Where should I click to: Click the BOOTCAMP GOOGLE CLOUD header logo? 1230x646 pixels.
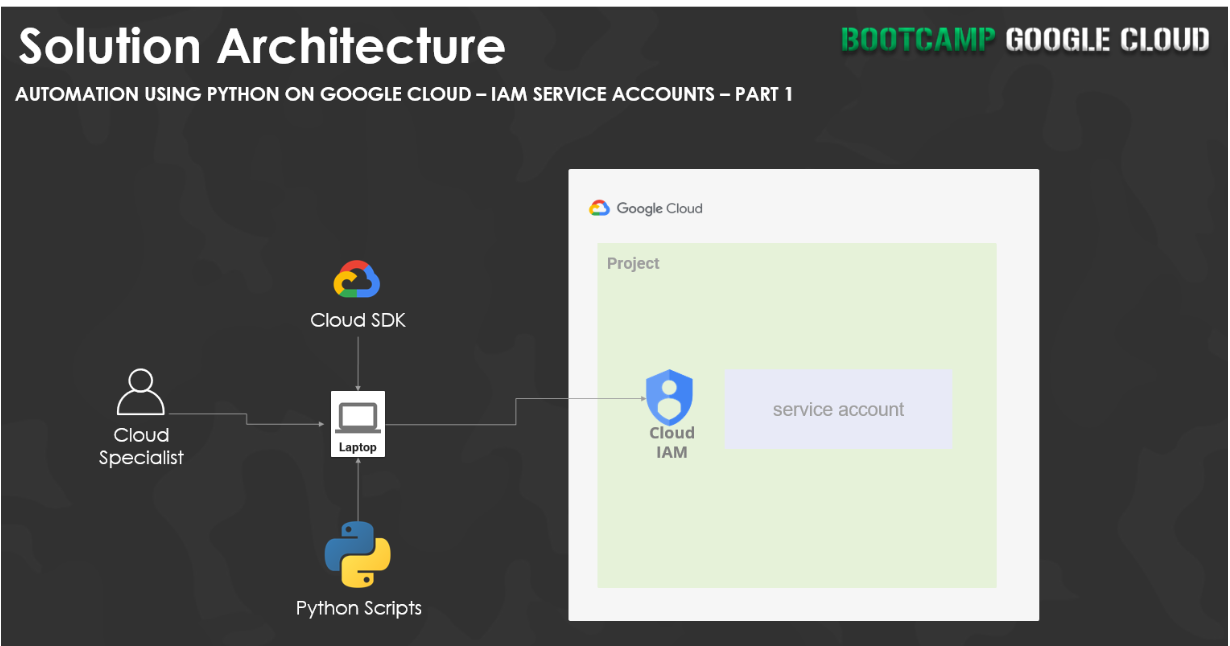pyautogui.click(x=1024, y=39)
